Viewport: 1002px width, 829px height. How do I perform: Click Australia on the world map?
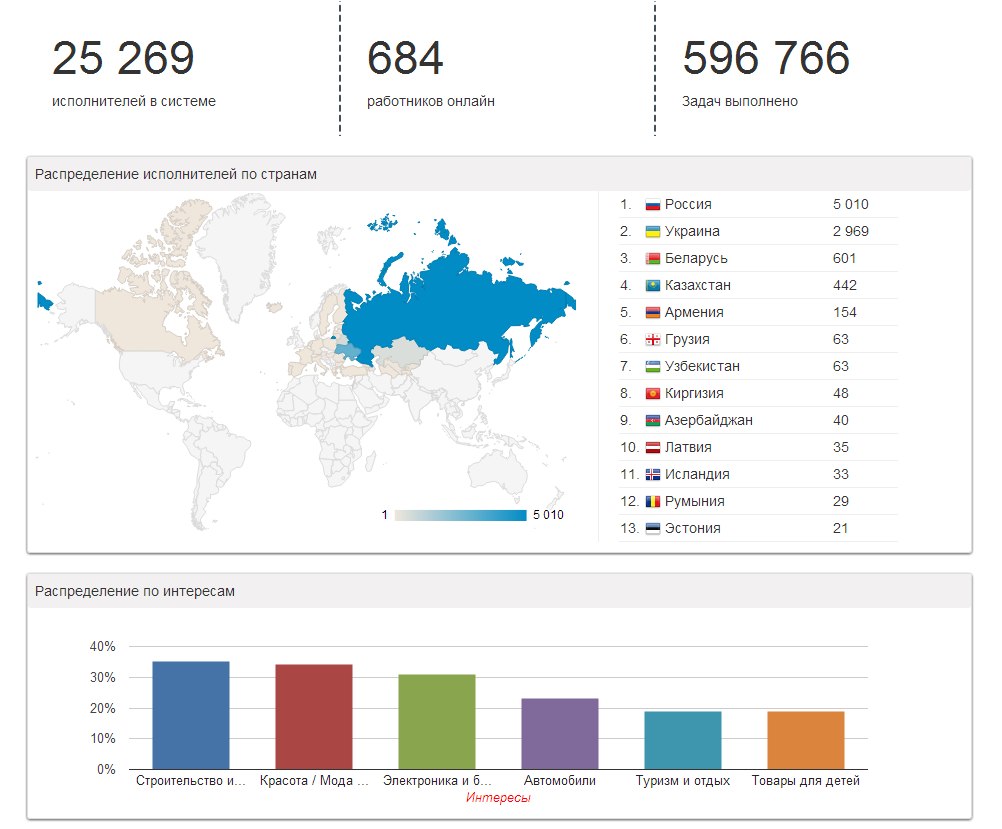(497, 473)
